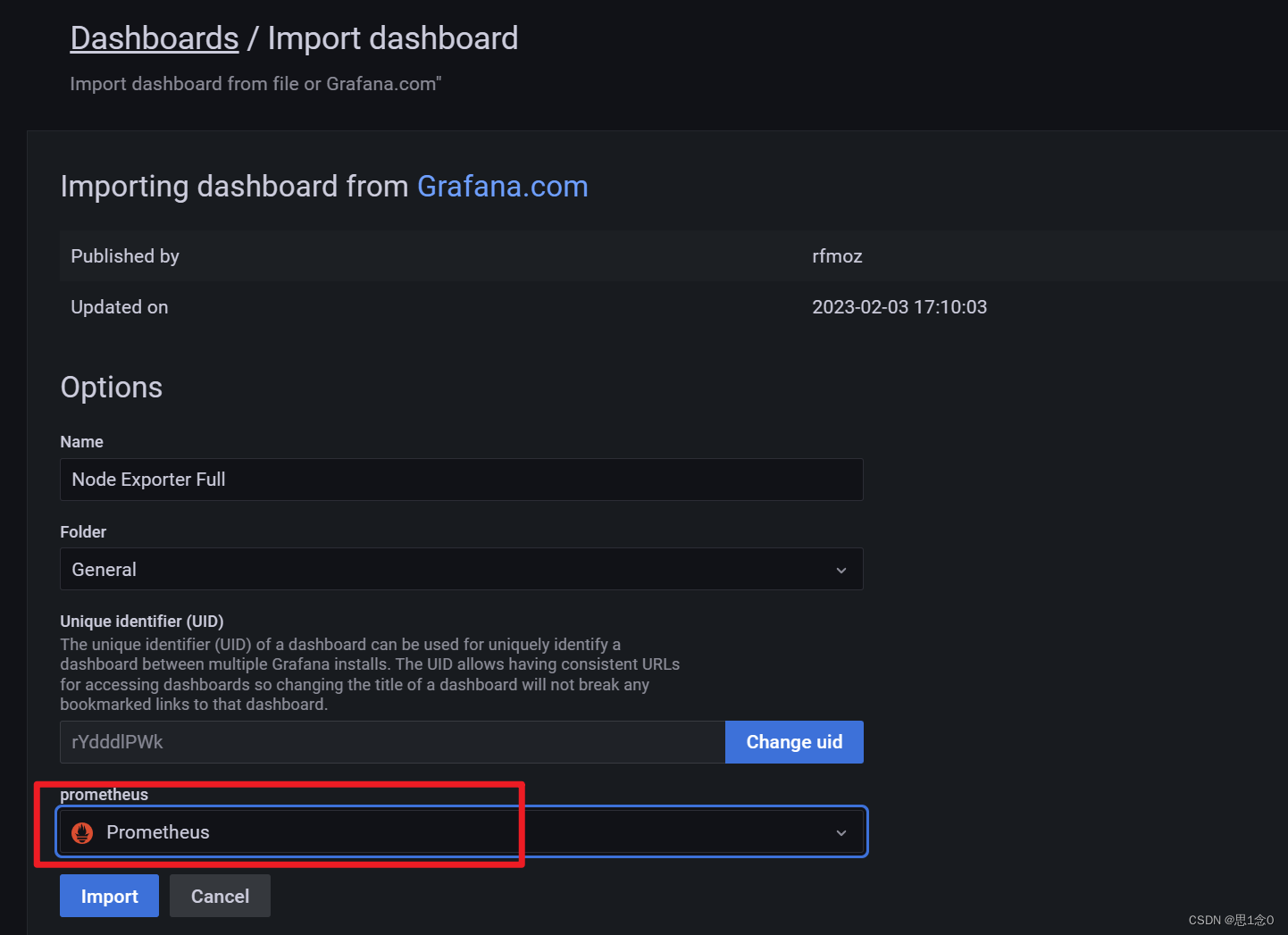
Task: Click the Change uid button
Action: point(794,742)
